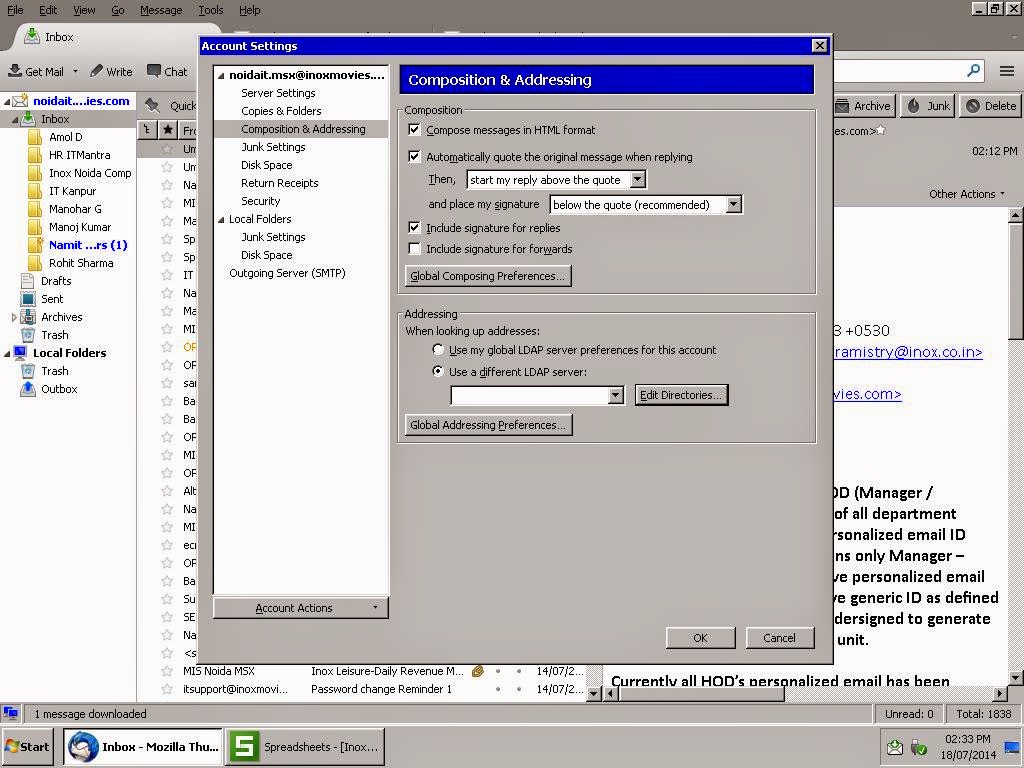1024x768 pixels.
Task: Click the Edit Directories button
Action: 681,395
